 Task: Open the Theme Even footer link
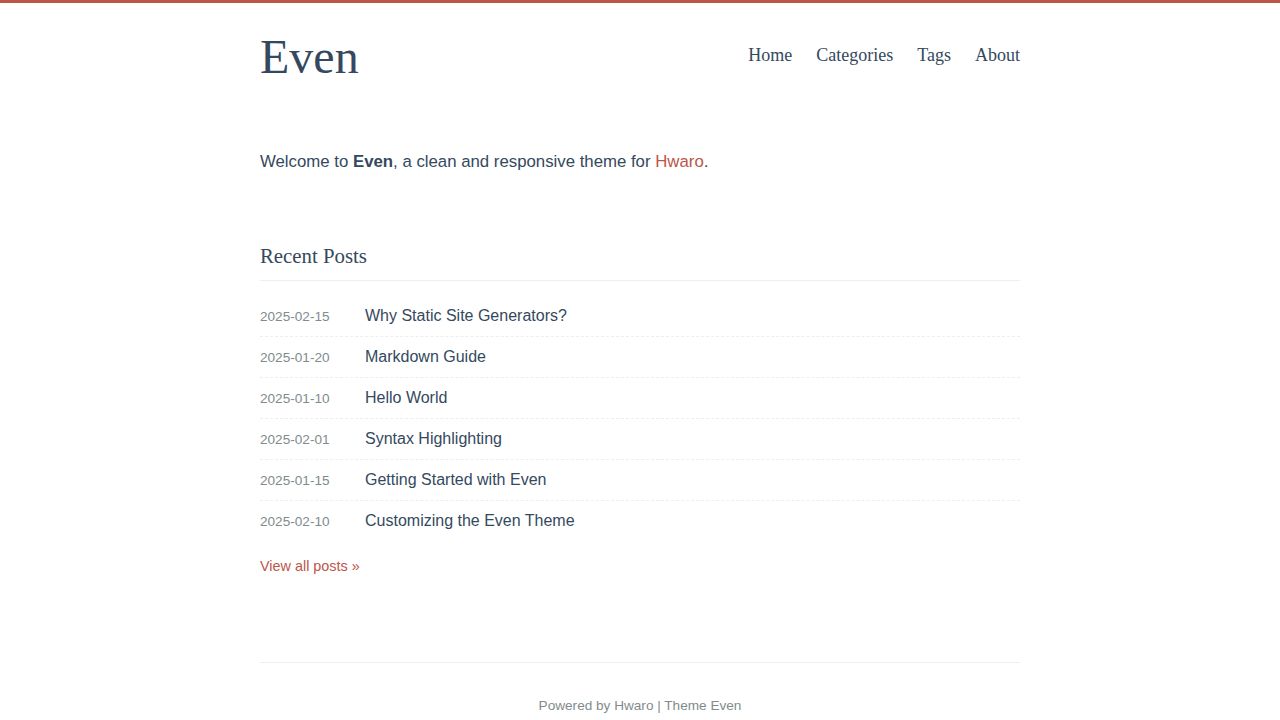click(703, 705)
